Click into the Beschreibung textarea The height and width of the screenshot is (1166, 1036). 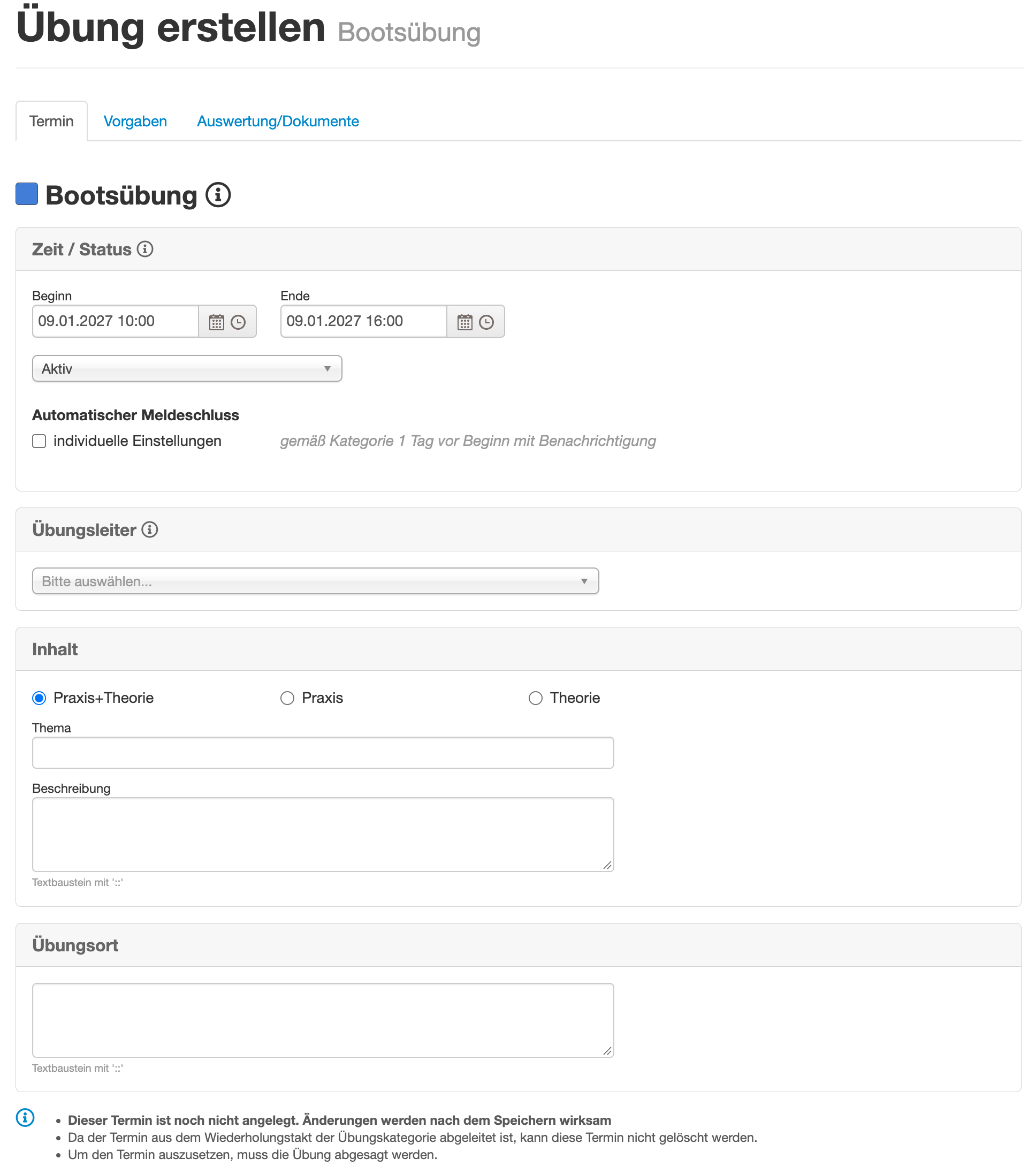point(323,834)
